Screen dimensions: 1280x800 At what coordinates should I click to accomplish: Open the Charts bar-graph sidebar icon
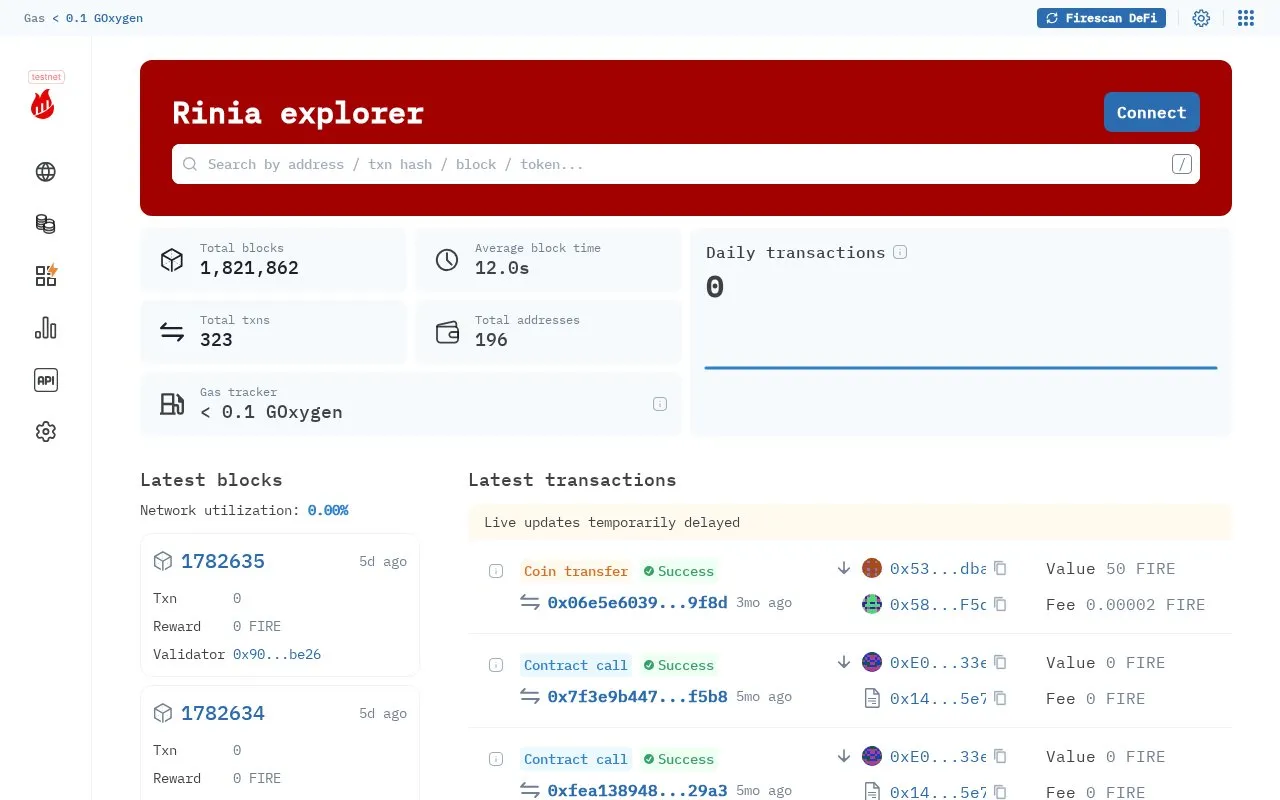(x=45, y=328)
